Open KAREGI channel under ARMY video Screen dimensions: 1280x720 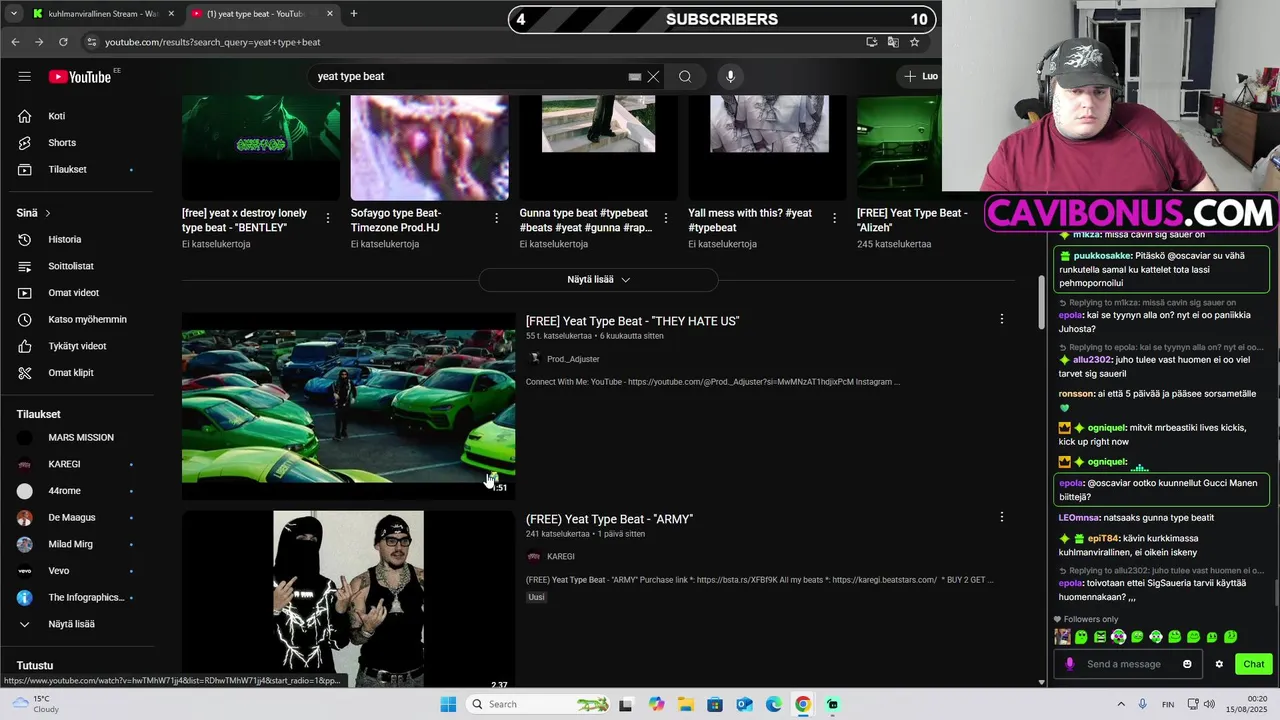560,557
